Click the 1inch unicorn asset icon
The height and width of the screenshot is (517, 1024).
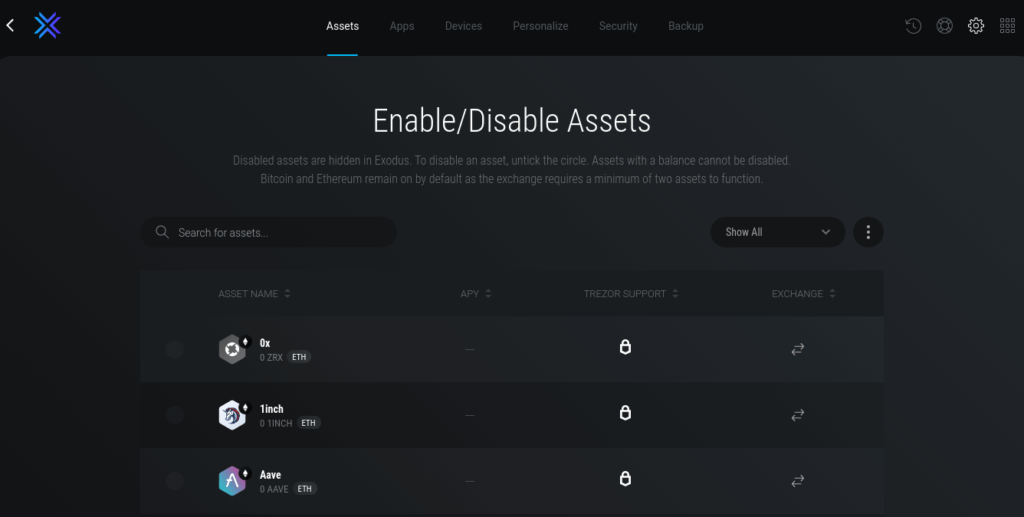click(x=232, y=415)
